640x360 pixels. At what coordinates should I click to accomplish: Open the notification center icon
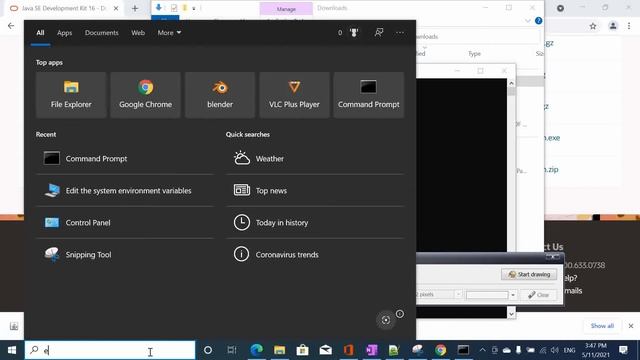click(x=623, y=350)
